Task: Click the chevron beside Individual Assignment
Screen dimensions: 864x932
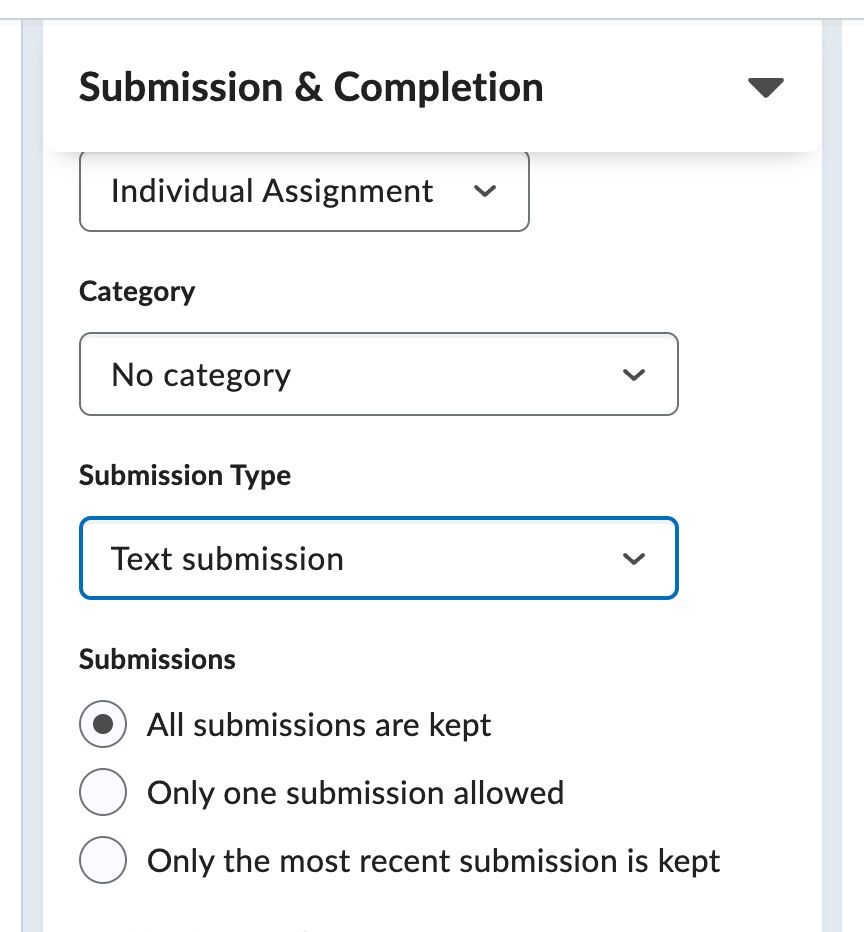Action: tap(485, 191)
